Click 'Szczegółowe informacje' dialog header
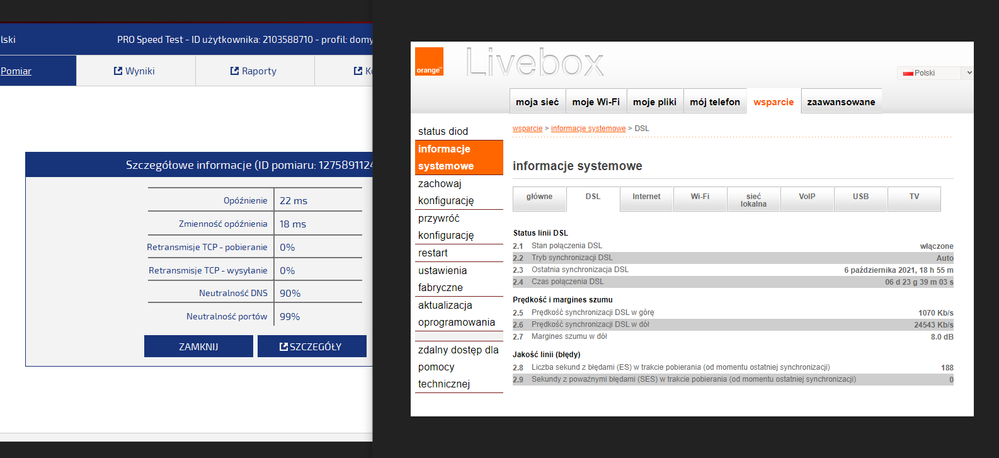 (x=198, y=166)
